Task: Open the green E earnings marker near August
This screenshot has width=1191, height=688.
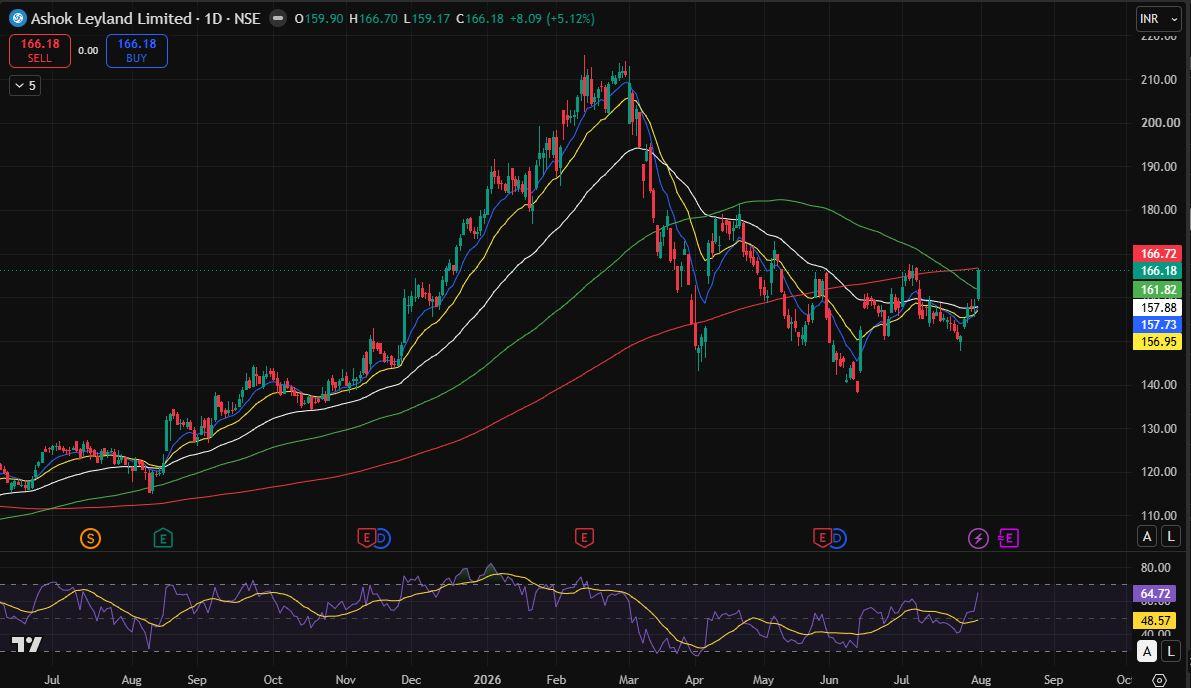Action: tap(163, 539)
